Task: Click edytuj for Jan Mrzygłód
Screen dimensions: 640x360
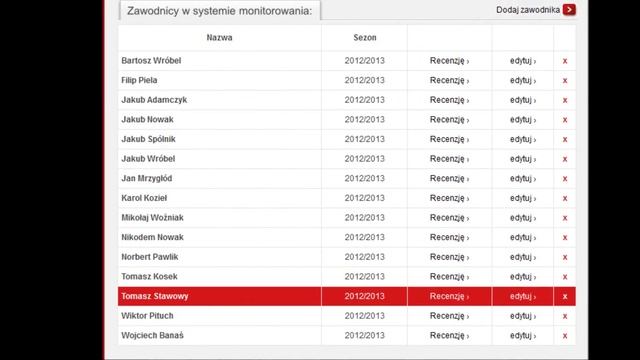Action: point(523,178)
